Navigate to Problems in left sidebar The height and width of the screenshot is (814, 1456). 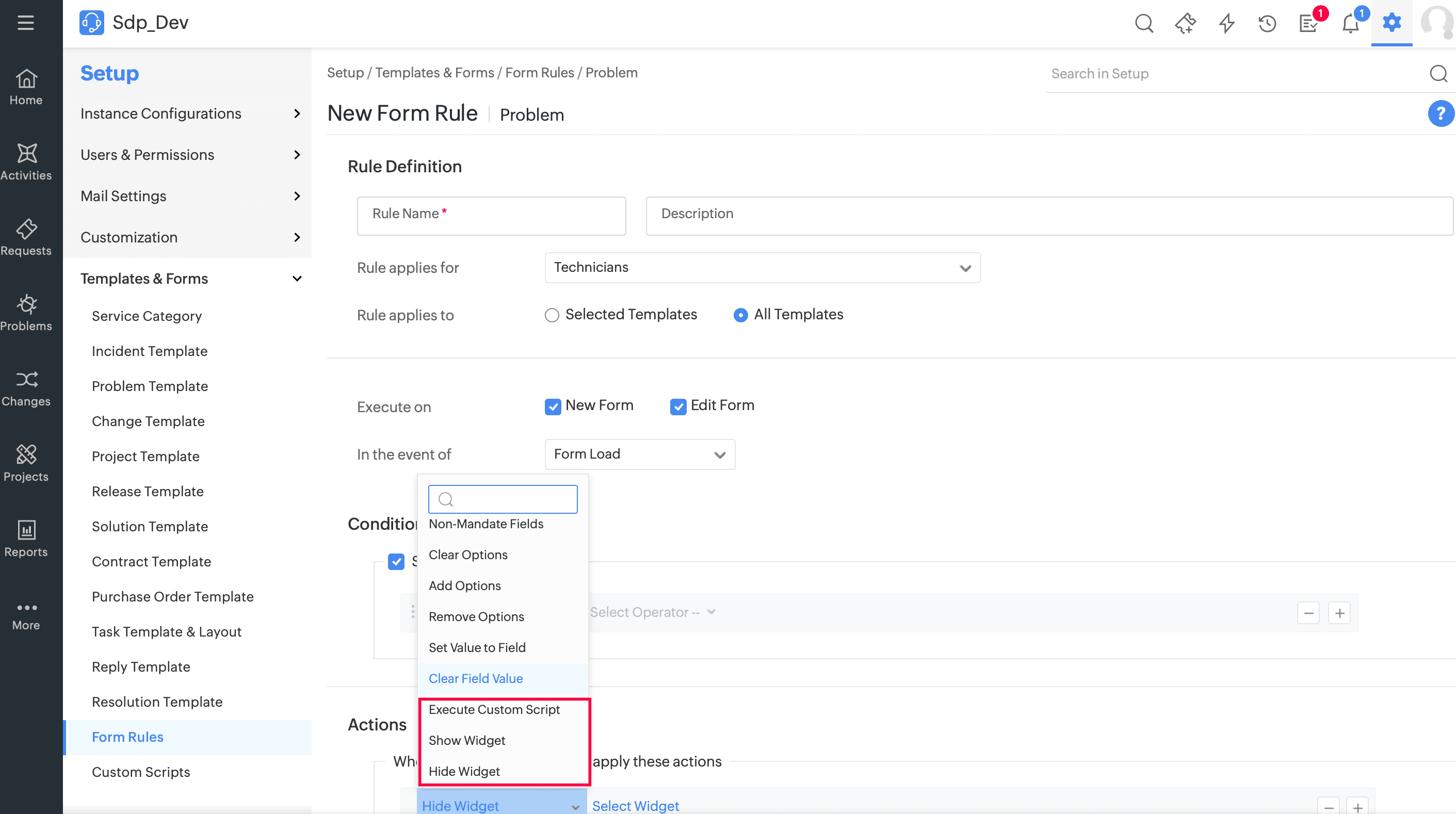click(26, 312)
